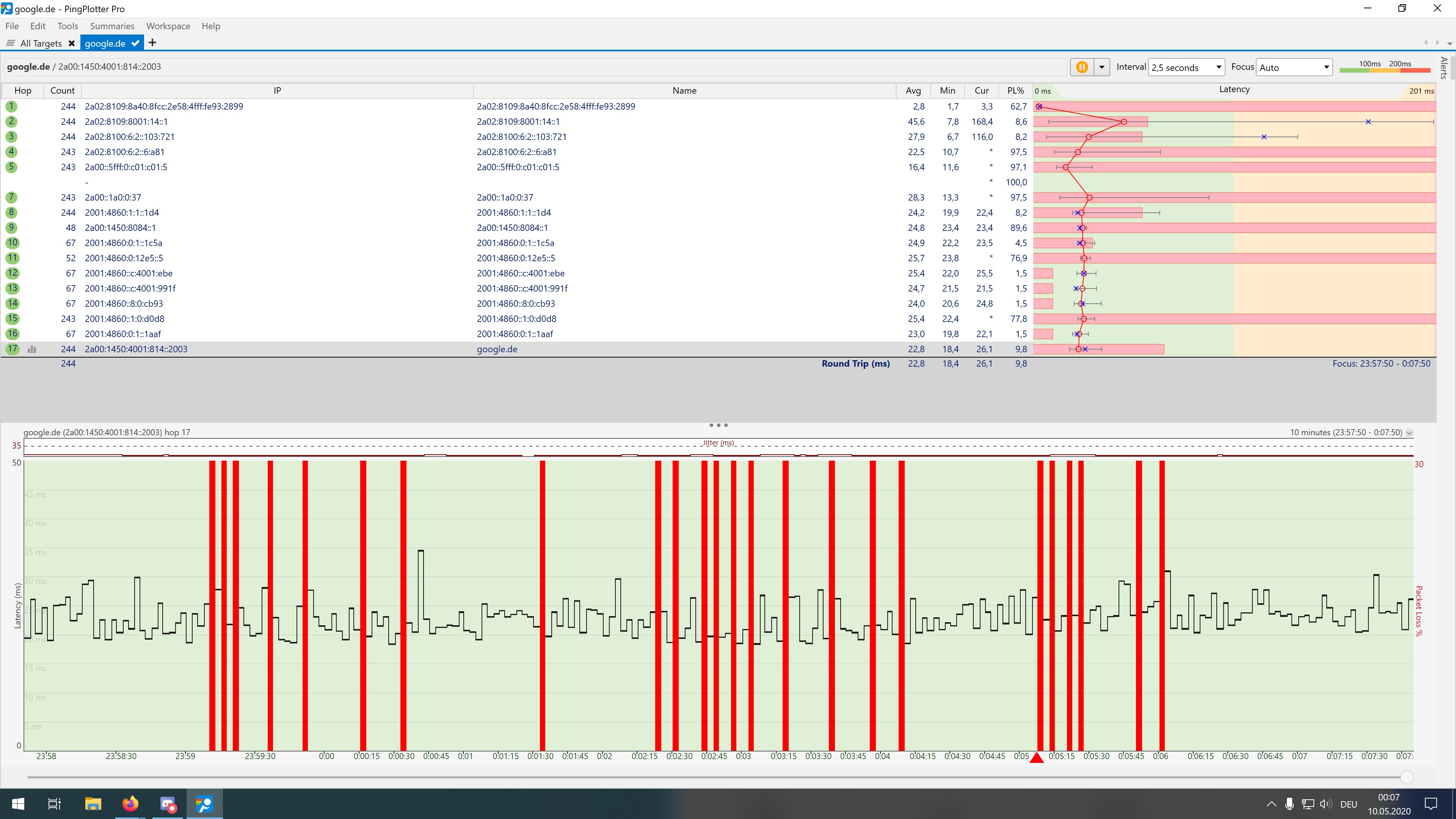The height and width of the screenshot is (819, 1456).
Task: Pause tracing with the orange pause button
Action: [1081, 67]
